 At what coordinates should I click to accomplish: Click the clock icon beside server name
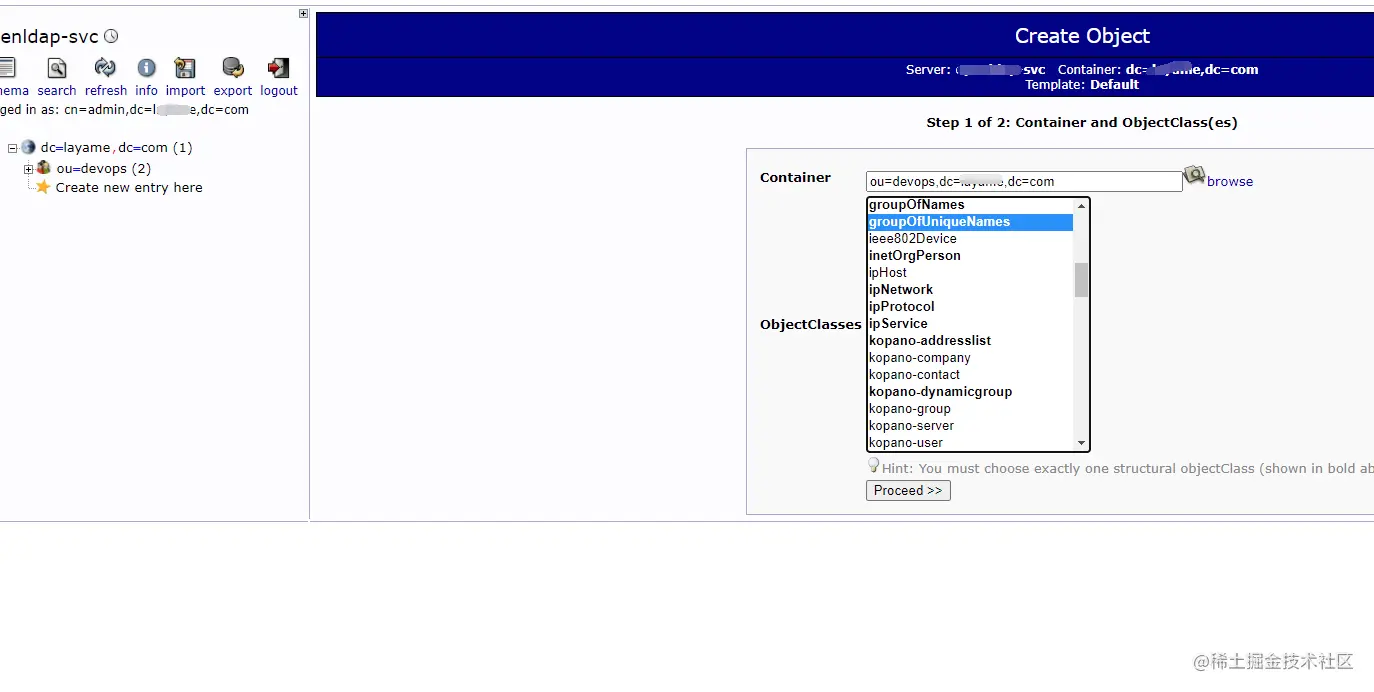pyautogui.click(x=111, y=36)
